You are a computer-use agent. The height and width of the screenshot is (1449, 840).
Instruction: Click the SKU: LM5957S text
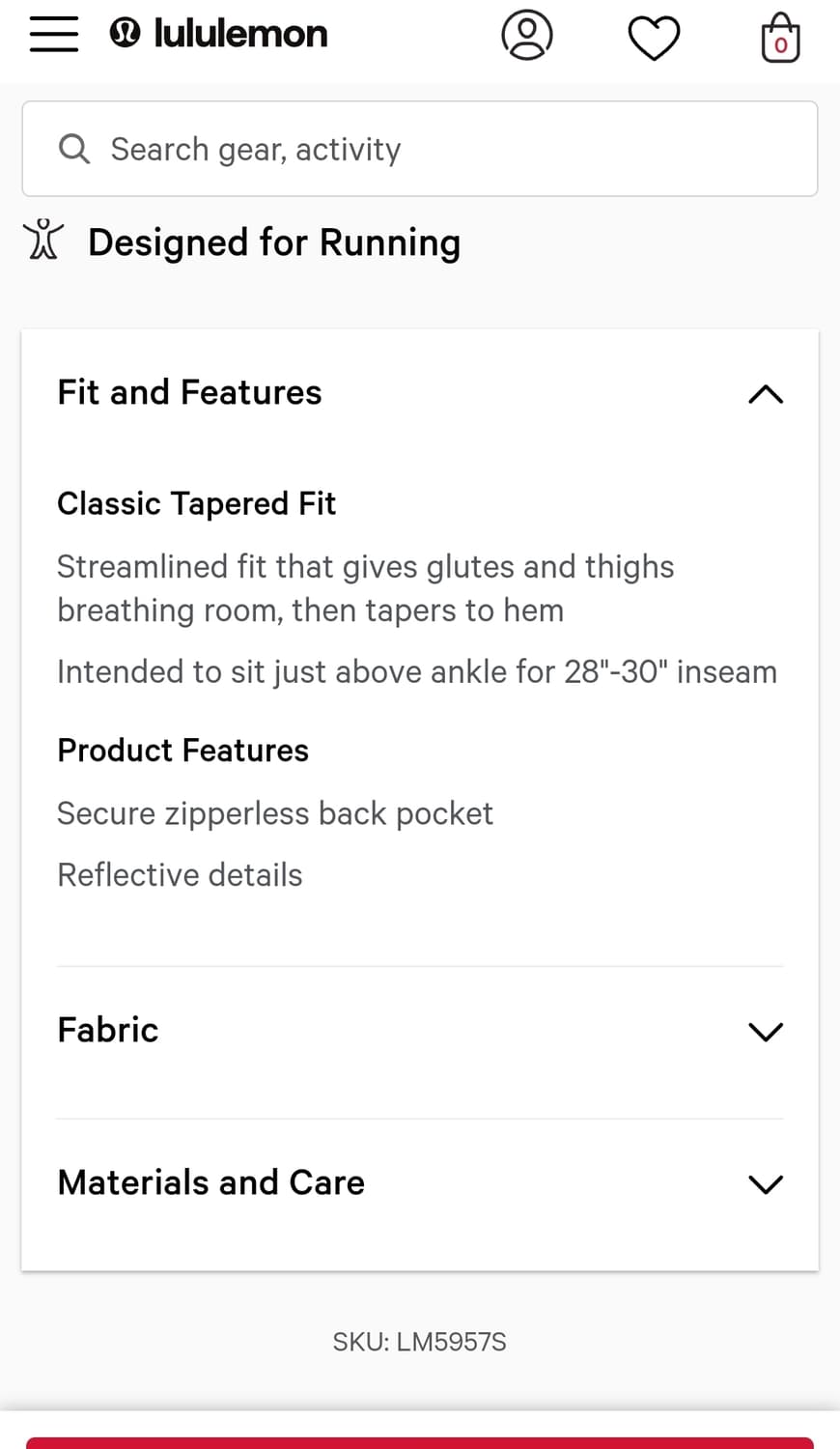click(x=419, y=1342)
